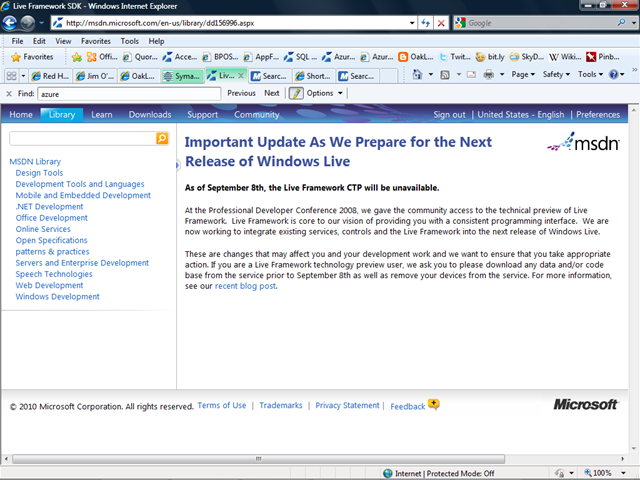Click the search magnifier in Google box
The image size is (640, 480).
(x=621, y=22)
